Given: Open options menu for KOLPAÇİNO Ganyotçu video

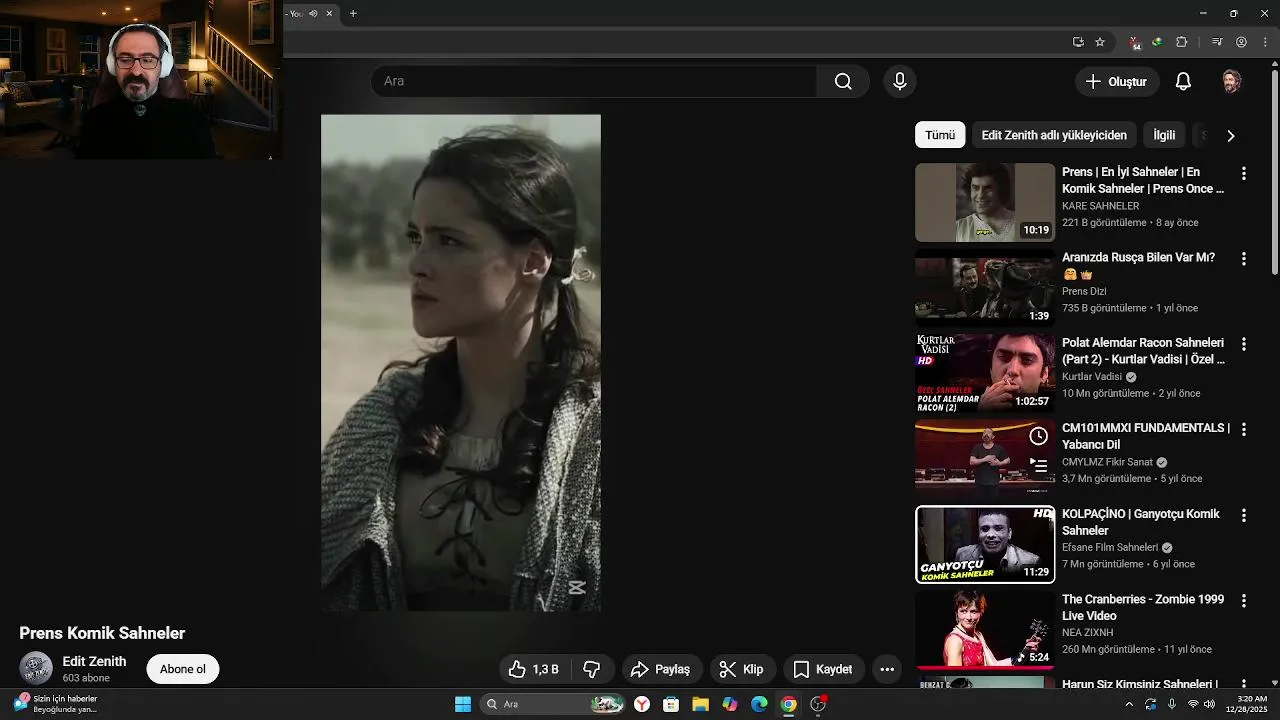Looking at the screenshot, I should point(1244,515).
